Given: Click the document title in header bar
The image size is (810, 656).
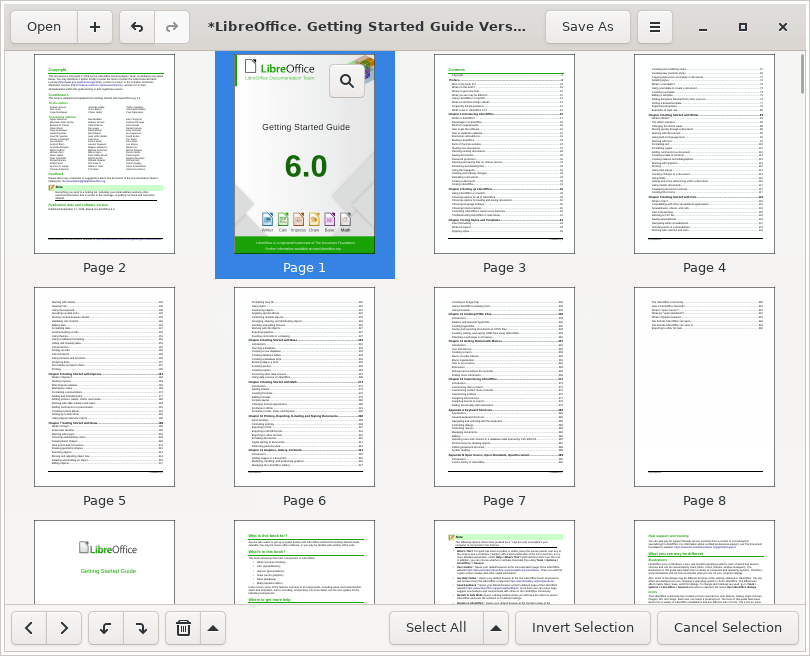Looking at the screenshot, I should click(367, 27).
